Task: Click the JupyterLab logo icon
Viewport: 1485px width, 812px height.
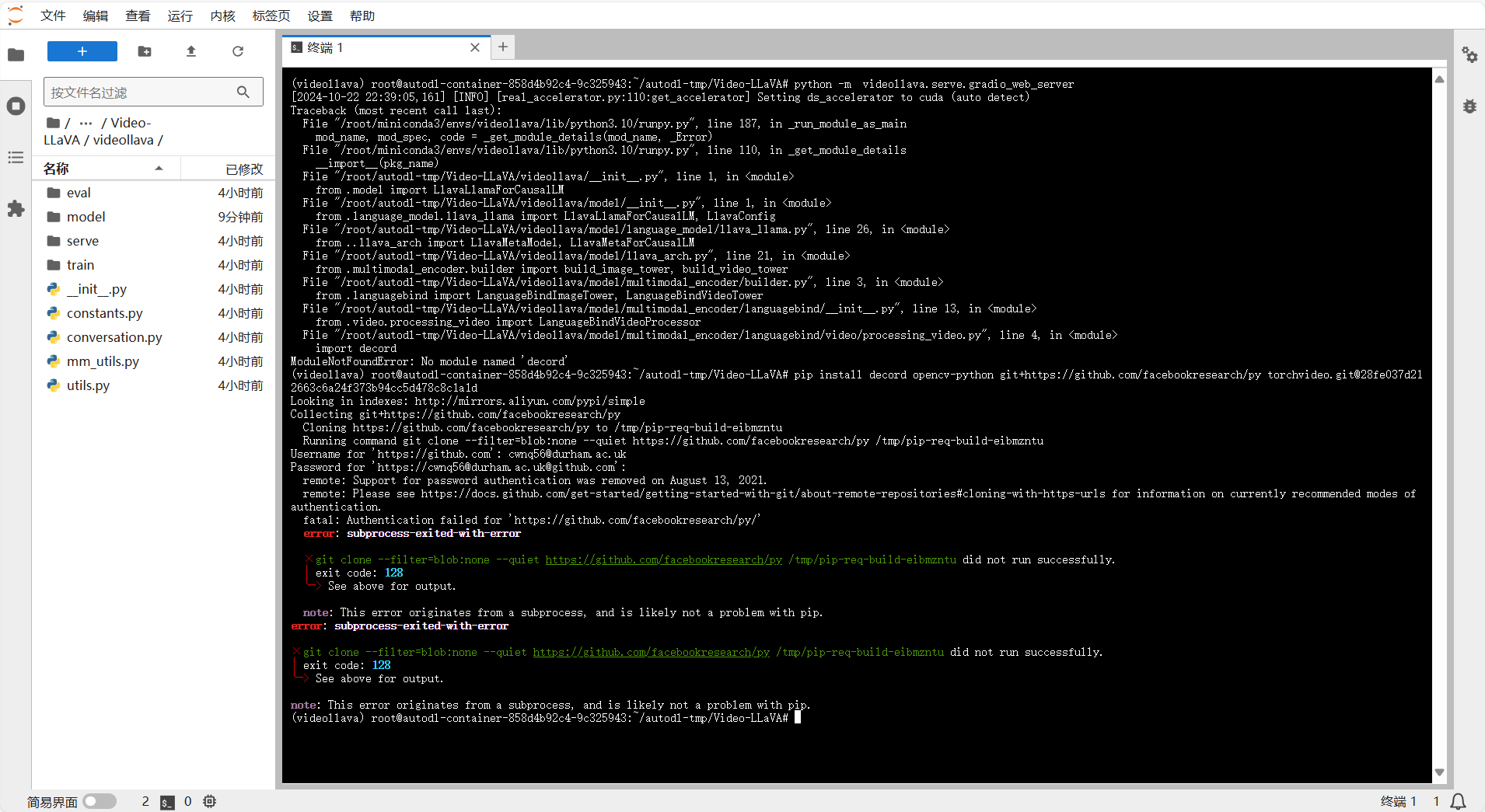Action: point(16,16)
